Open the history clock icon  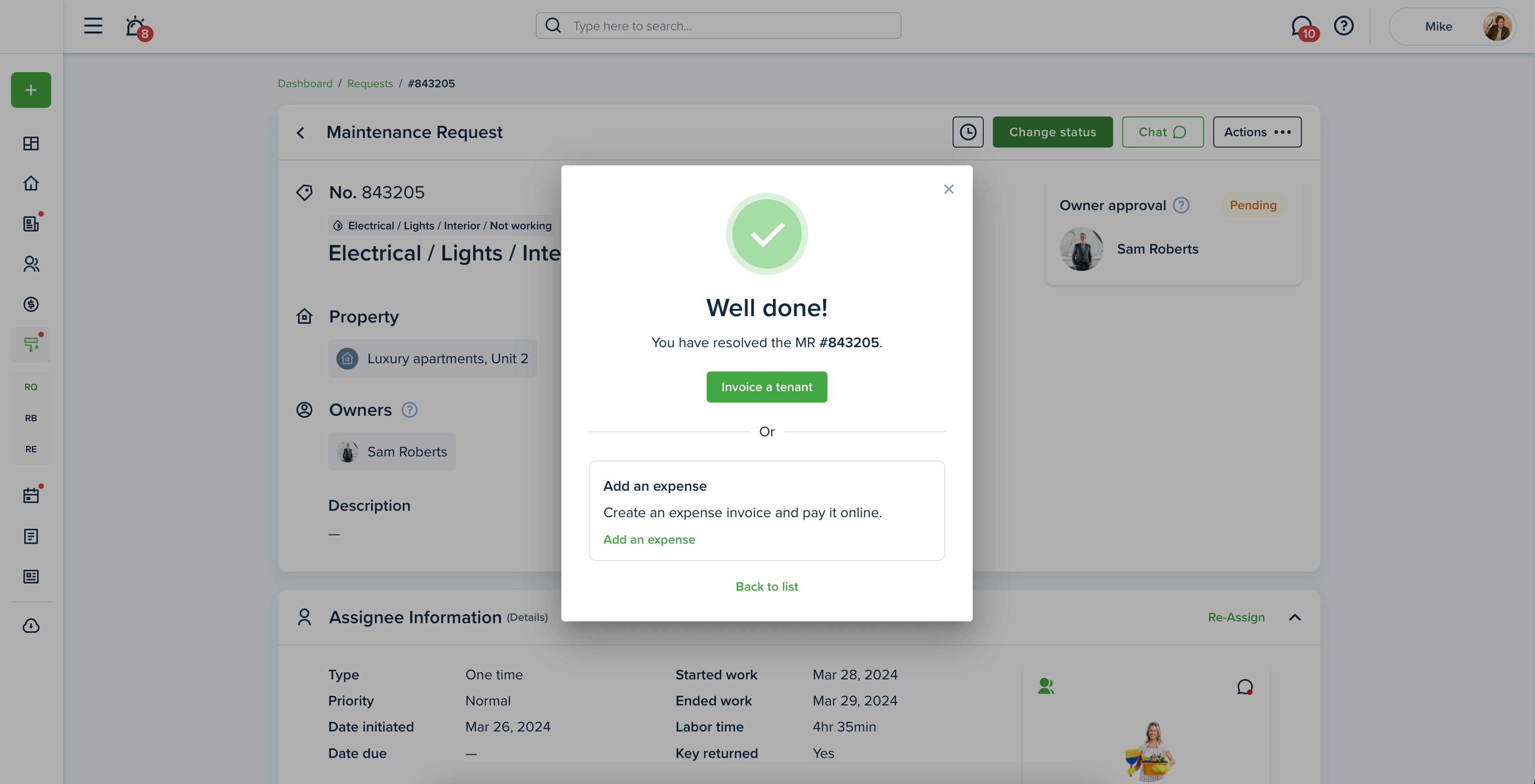click(968, 132)
